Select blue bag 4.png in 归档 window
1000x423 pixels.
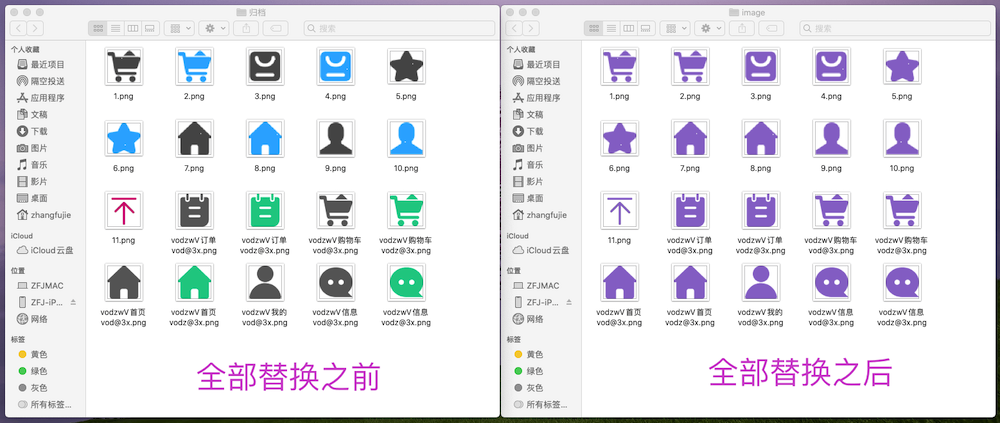coord(335,66)
